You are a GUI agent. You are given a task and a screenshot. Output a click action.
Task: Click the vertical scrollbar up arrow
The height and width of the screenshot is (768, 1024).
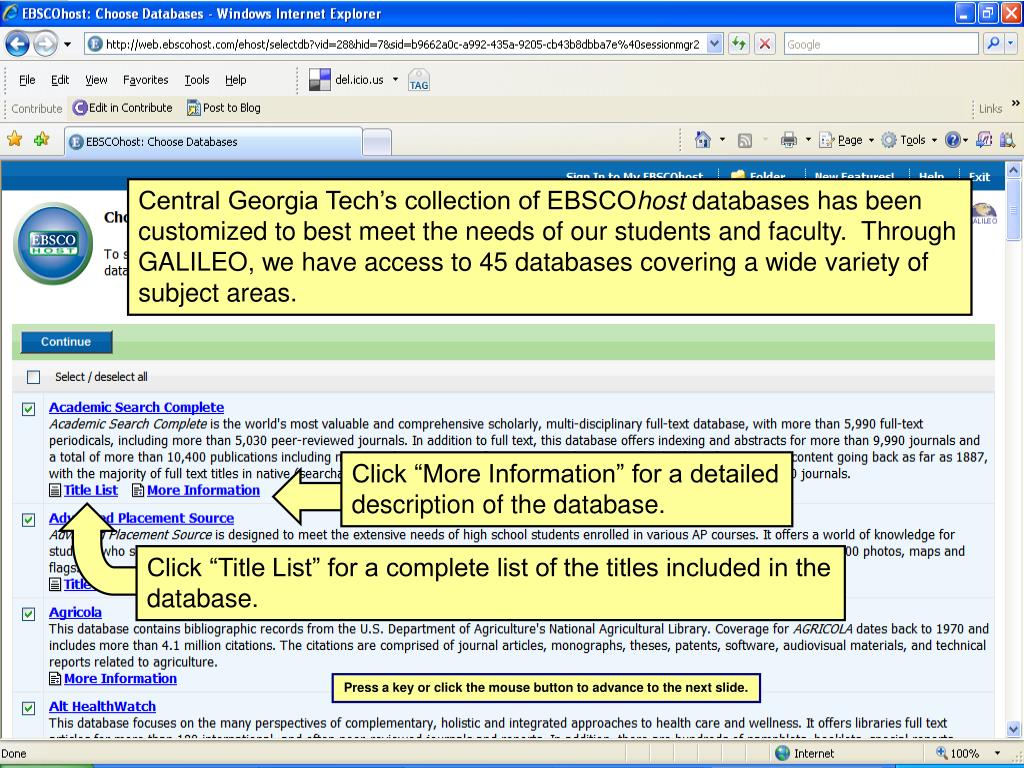click(x=1014, y=170)
